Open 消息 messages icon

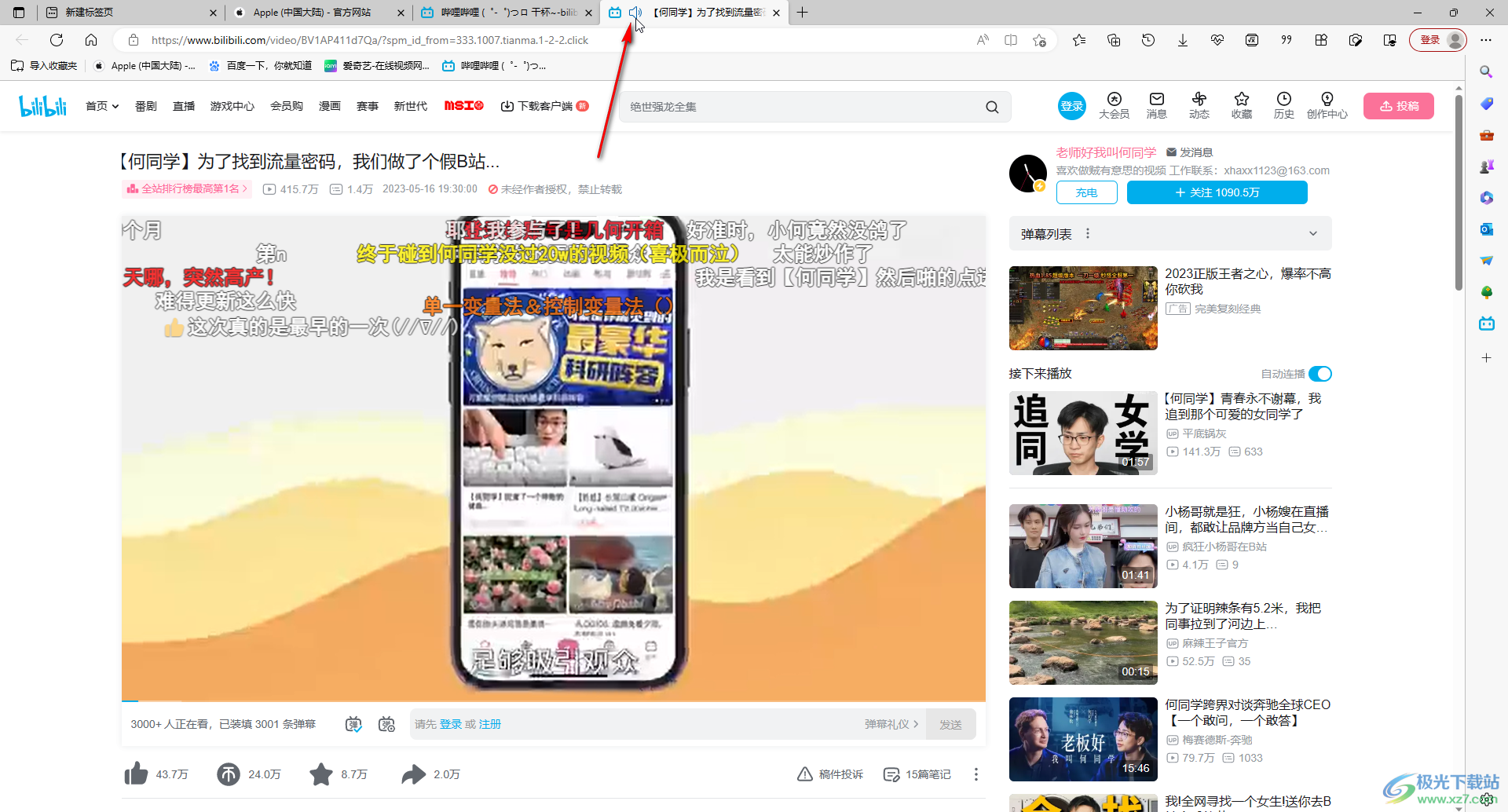tap(1156, 105)
